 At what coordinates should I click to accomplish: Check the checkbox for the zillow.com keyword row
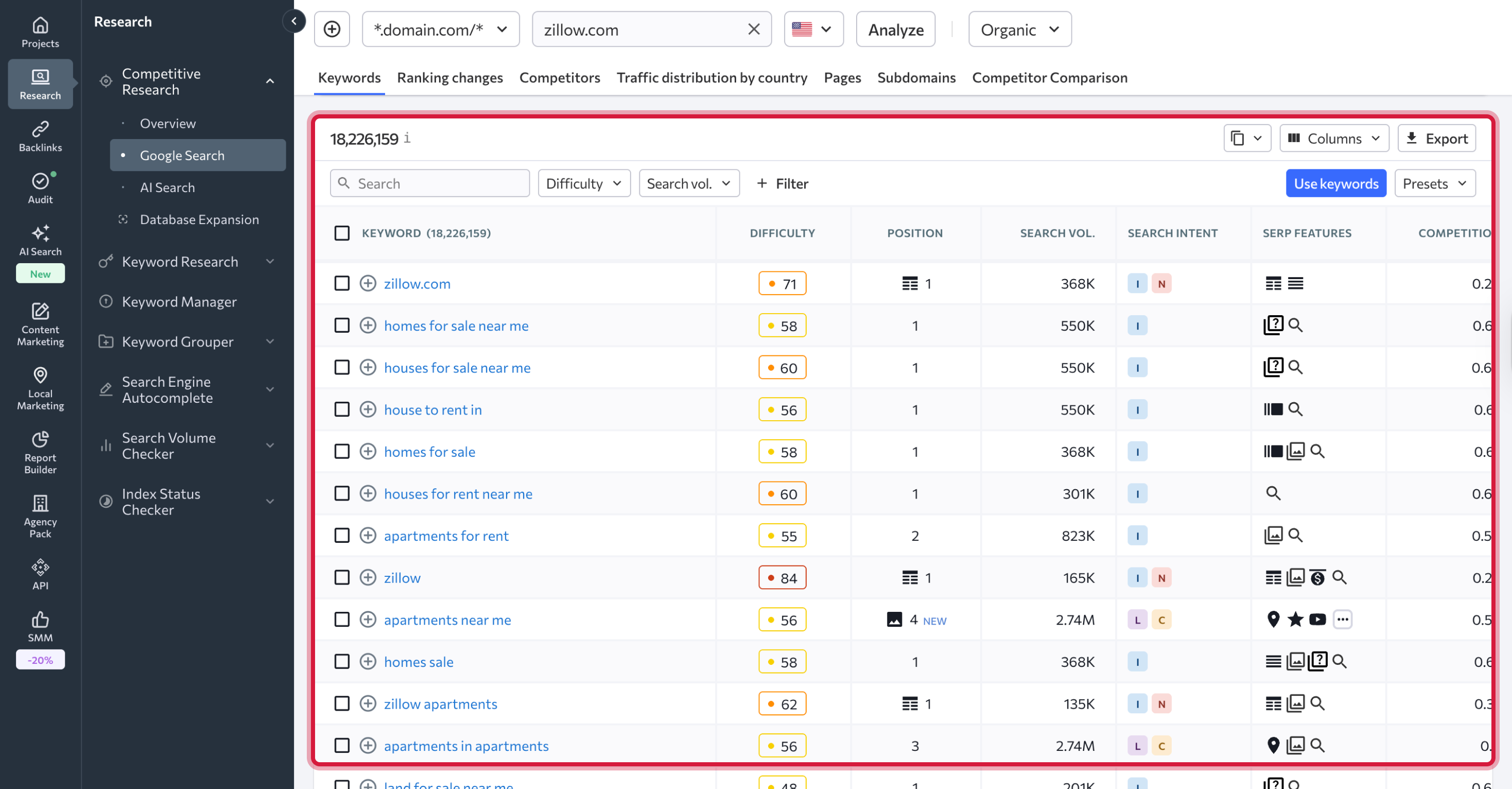point(342,283)
